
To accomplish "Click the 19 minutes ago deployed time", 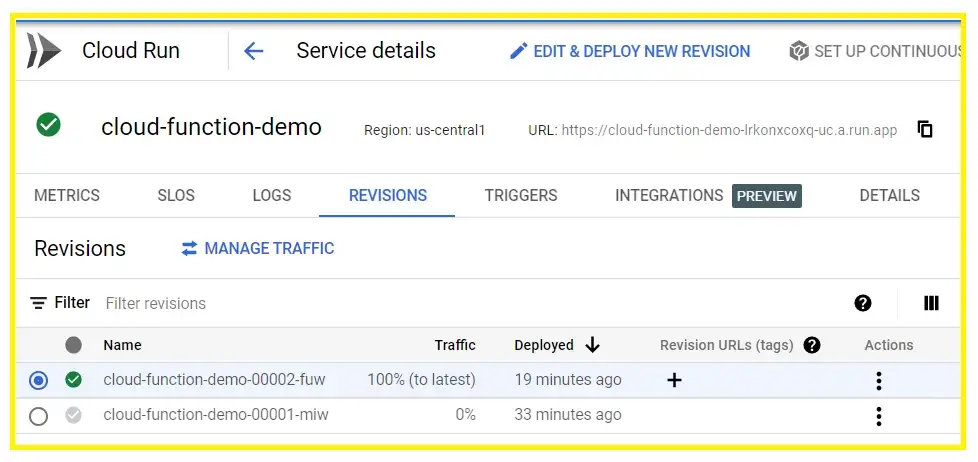I will pos(568,380).
